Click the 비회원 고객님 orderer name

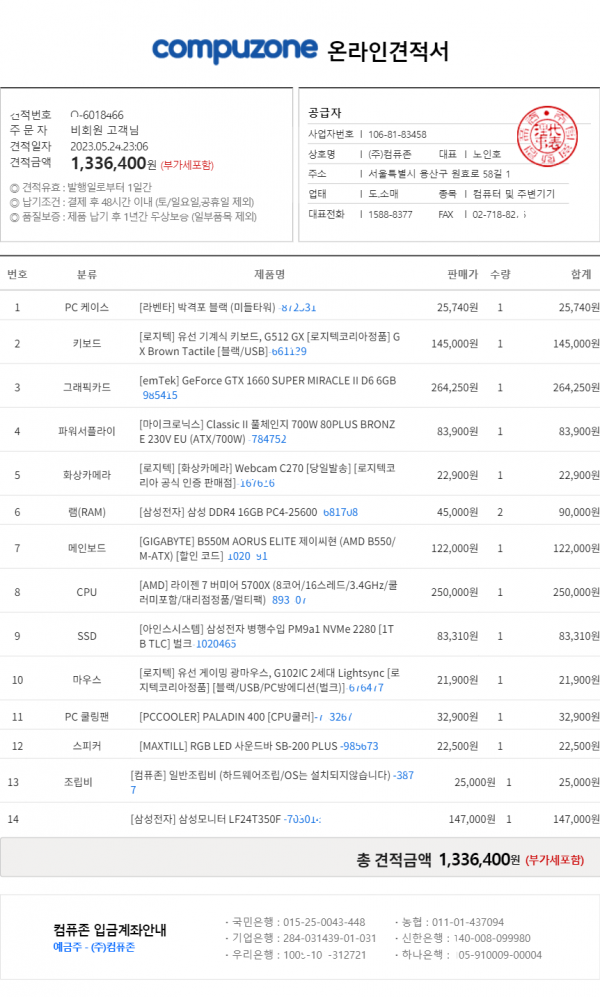coord(104,130)
